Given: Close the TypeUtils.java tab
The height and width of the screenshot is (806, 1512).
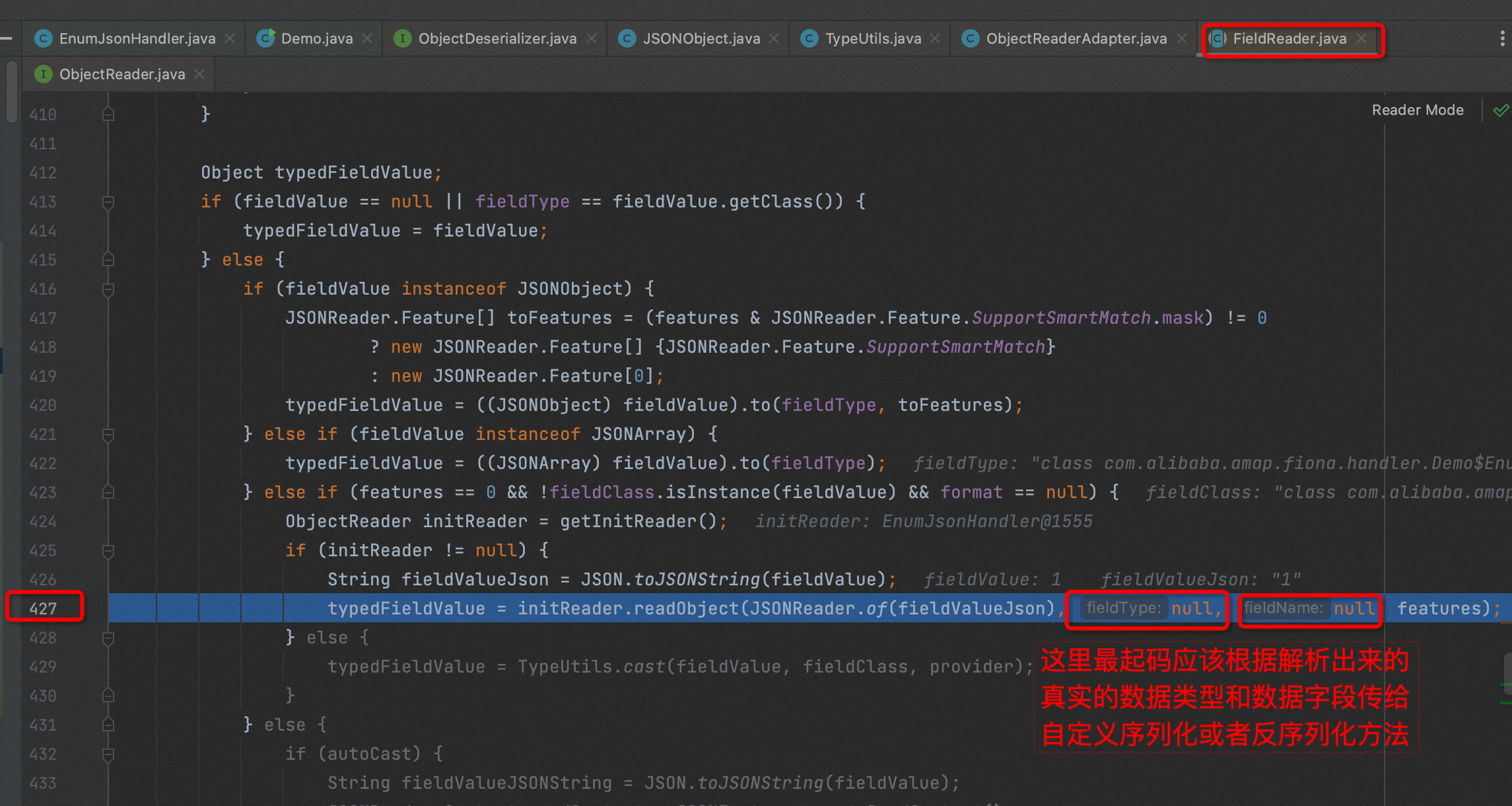Looking at the screenshot, I should [x=935, y=38].
